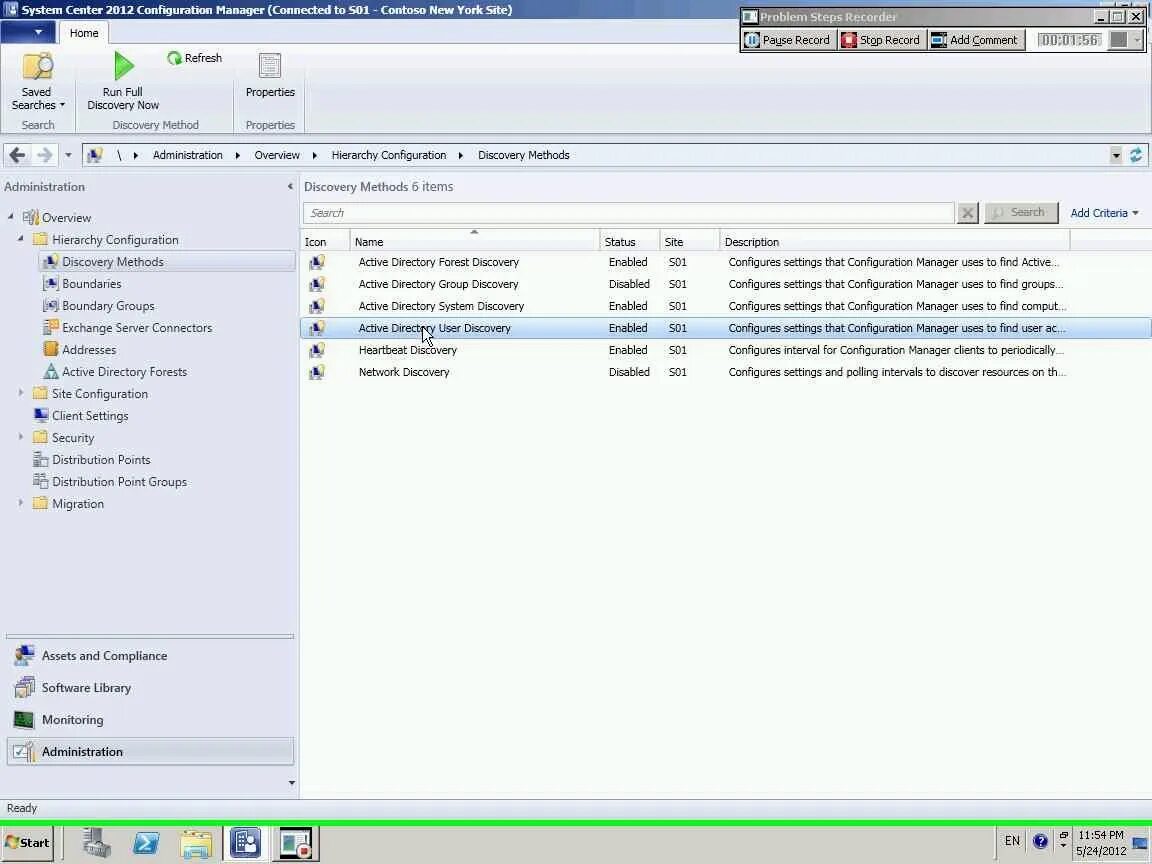Select Network Discovery name text

tap(404, 372)
